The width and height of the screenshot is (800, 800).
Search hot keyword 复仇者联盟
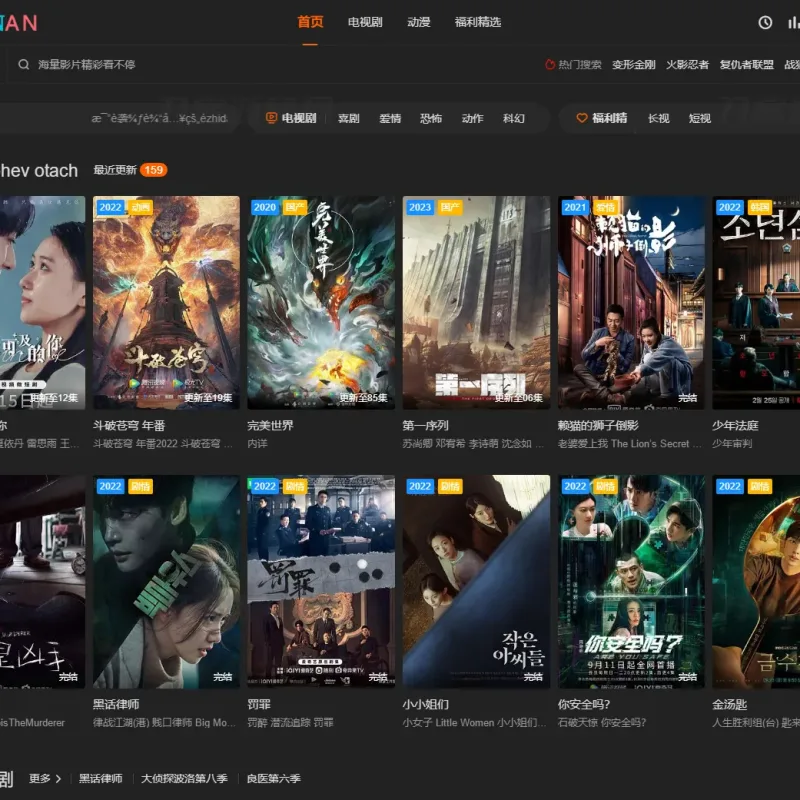pyautogui.click(x=746, y=65)
